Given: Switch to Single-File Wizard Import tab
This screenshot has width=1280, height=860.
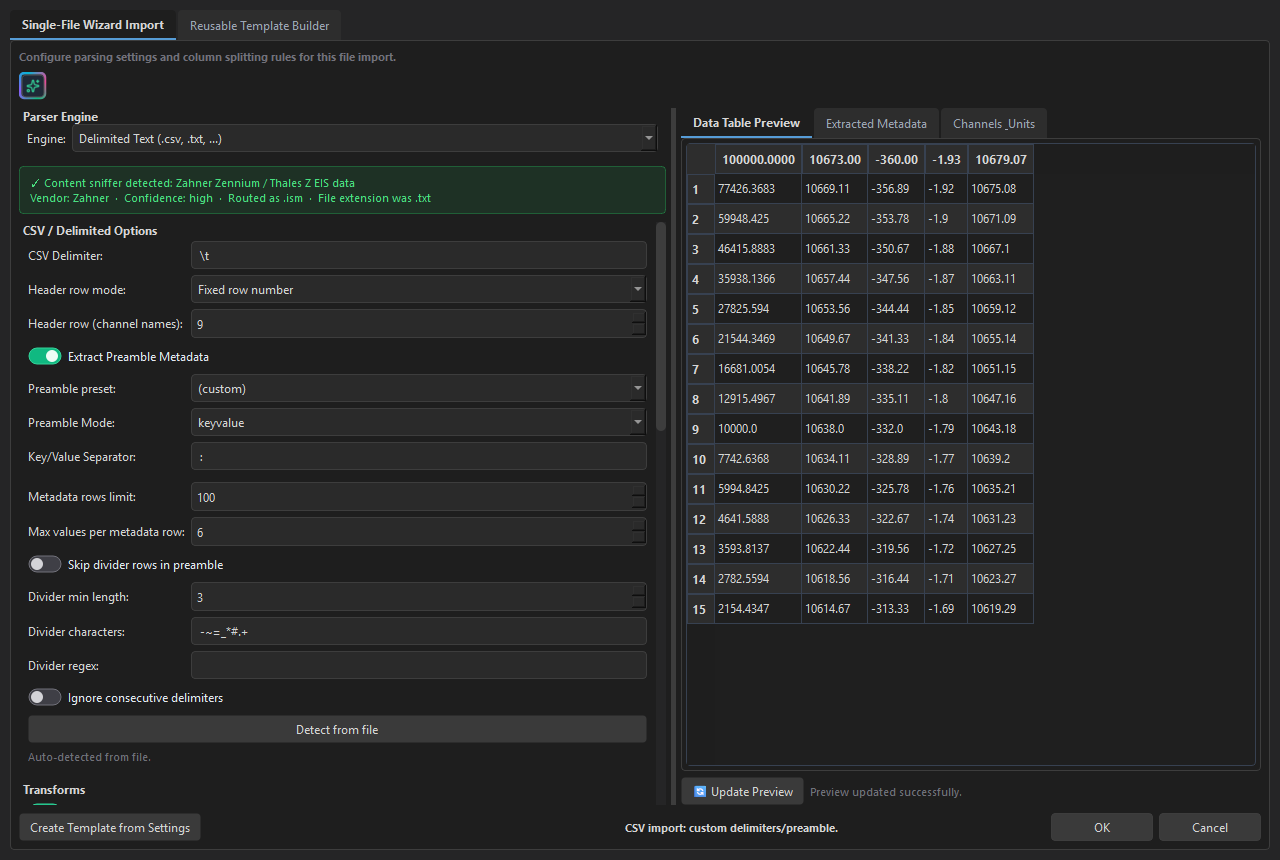Looking at the screenshot, I should click(x=93, y=25).
